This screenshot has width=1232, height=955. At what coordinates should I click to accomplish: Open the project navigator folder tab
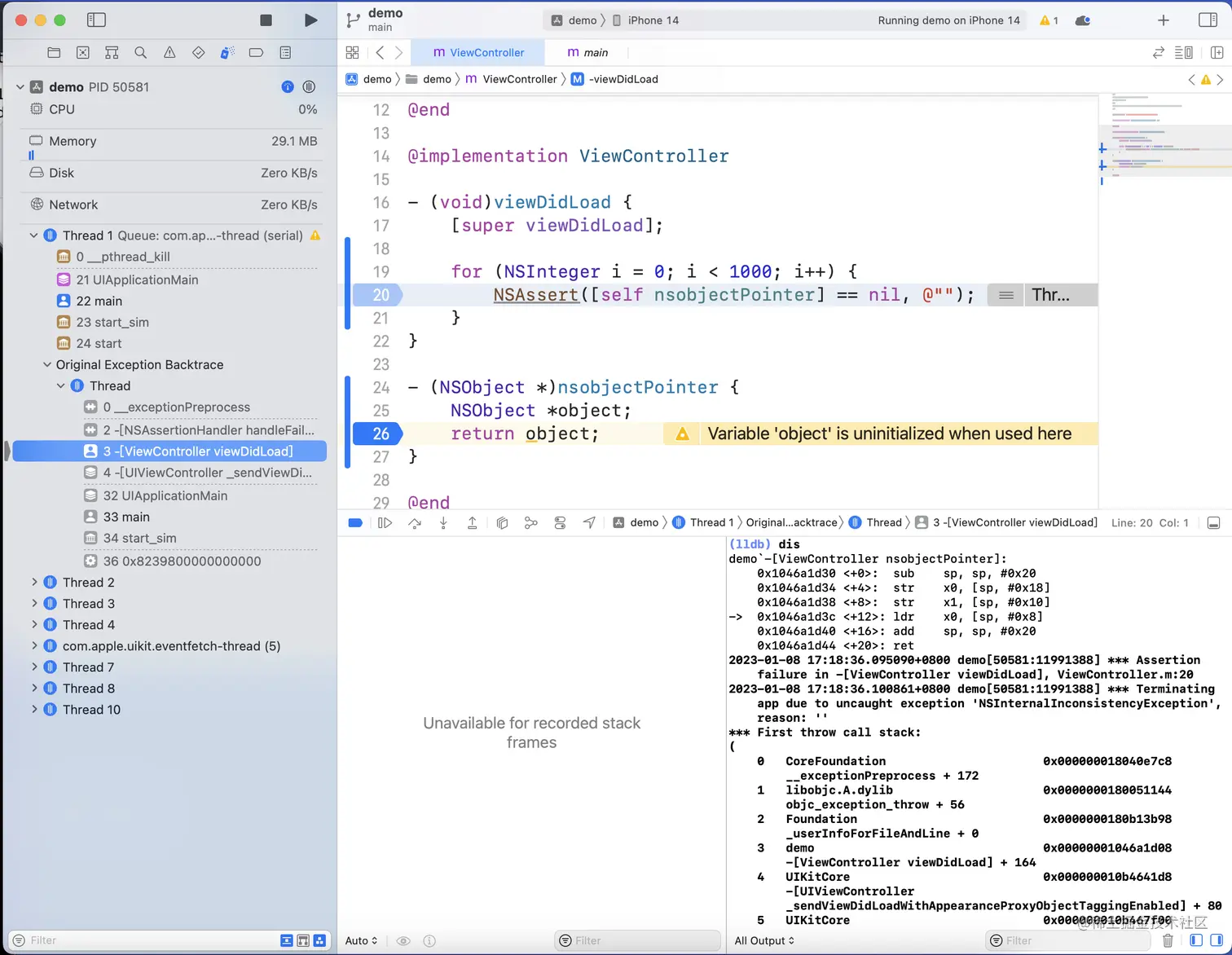[54, 52]
